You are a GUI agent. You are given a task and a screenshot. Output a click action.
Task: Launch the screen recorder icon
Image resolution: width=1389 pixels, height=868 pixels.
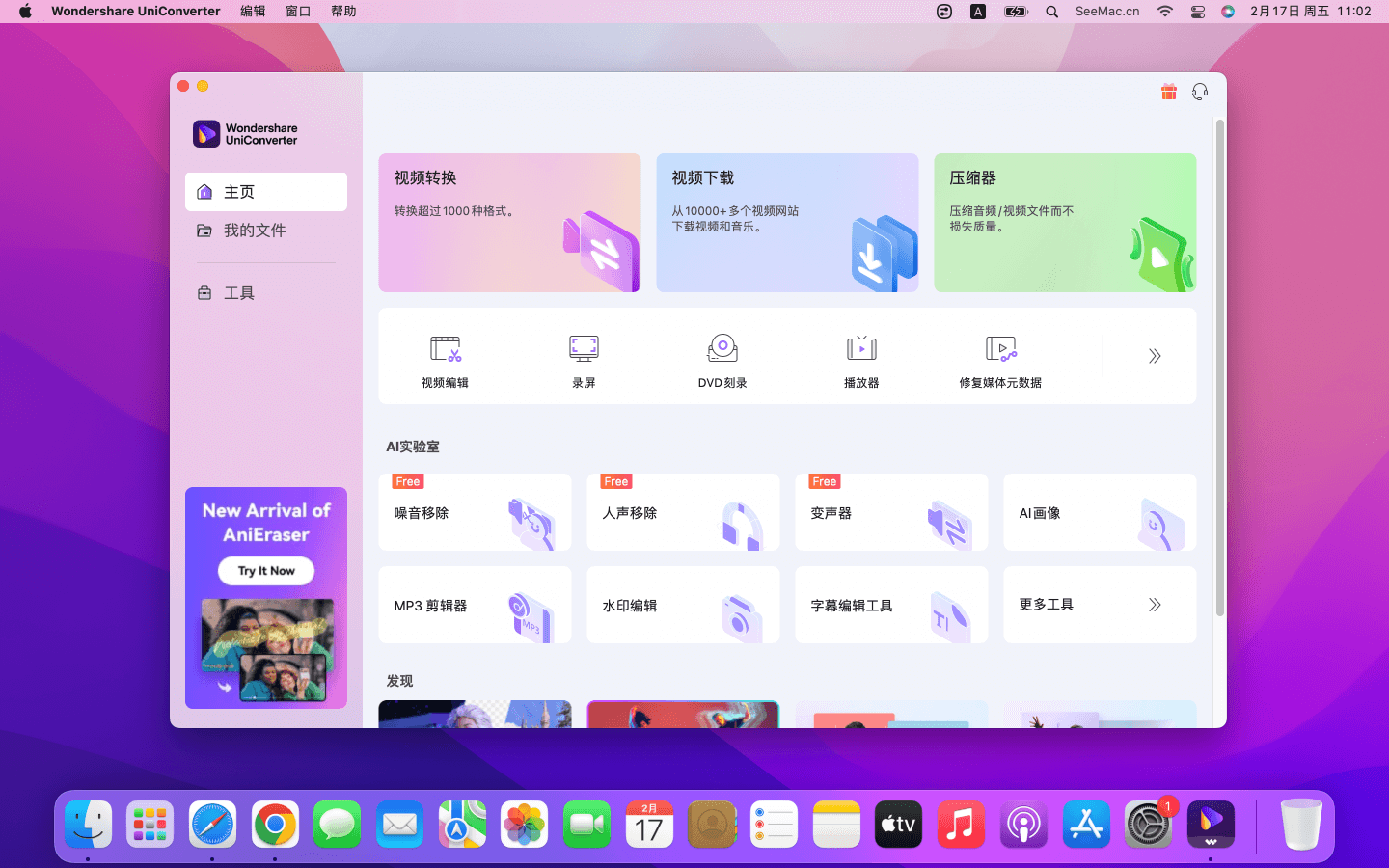pos(584,348)
